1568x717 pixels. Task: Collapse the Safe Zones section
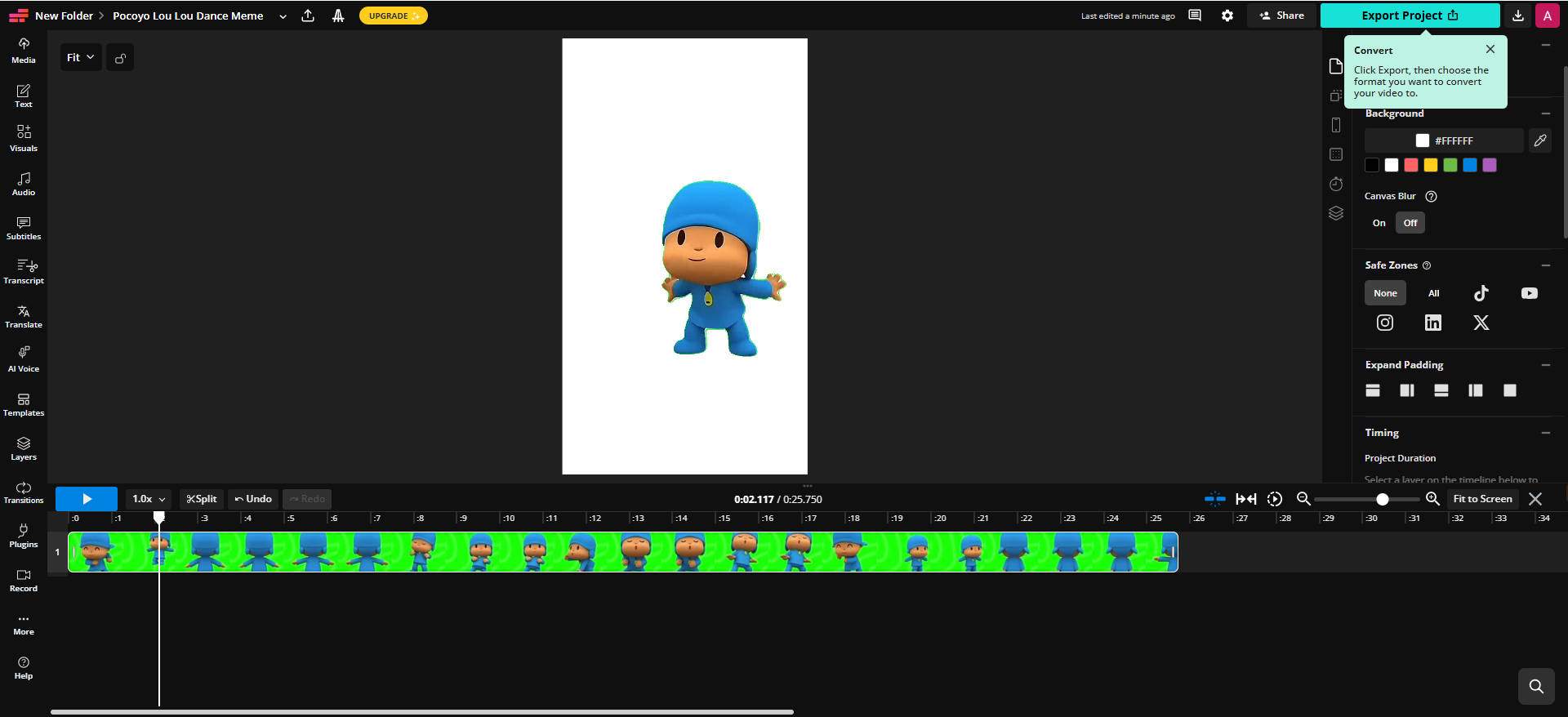pos(1545,265)
